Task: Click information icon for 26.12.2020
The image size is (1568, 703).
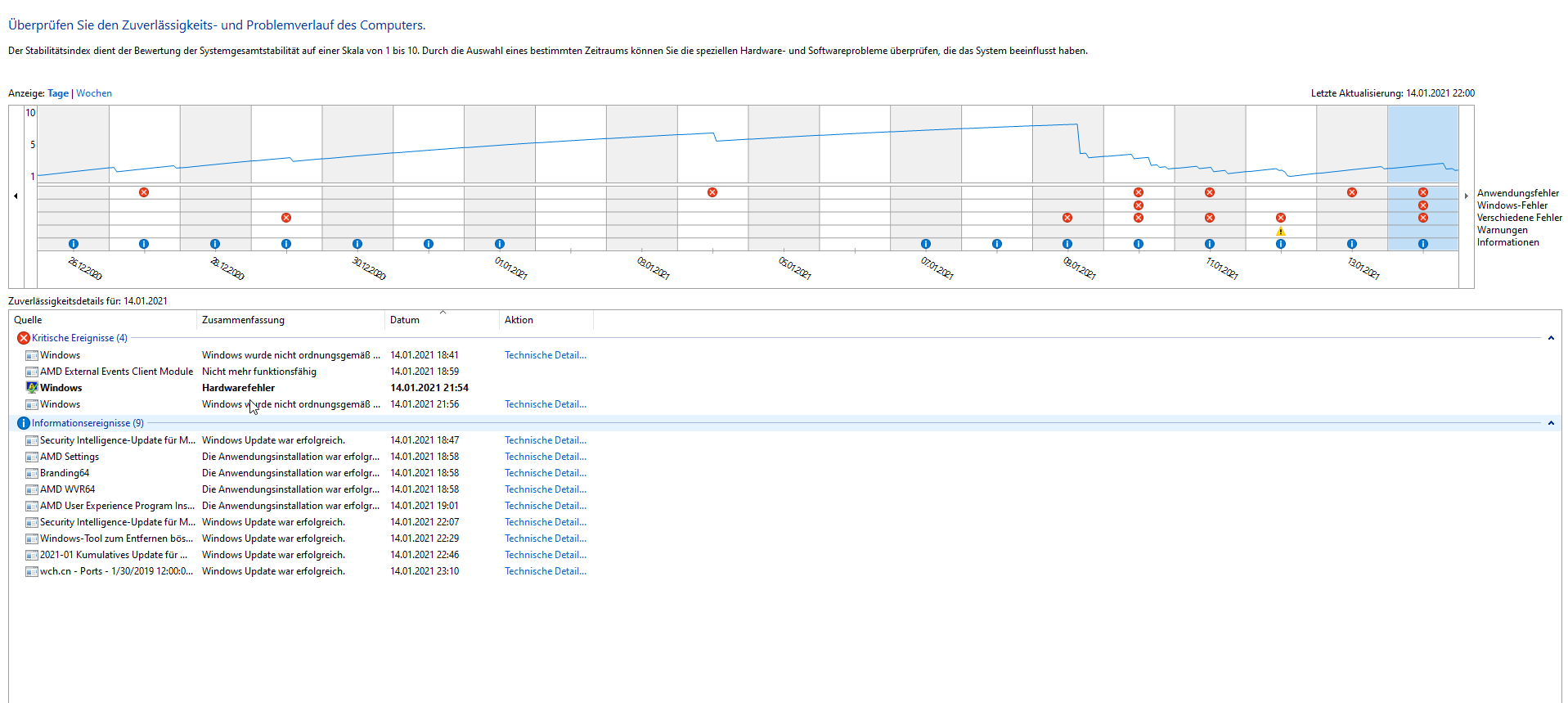Action: (x=74, y=244)
